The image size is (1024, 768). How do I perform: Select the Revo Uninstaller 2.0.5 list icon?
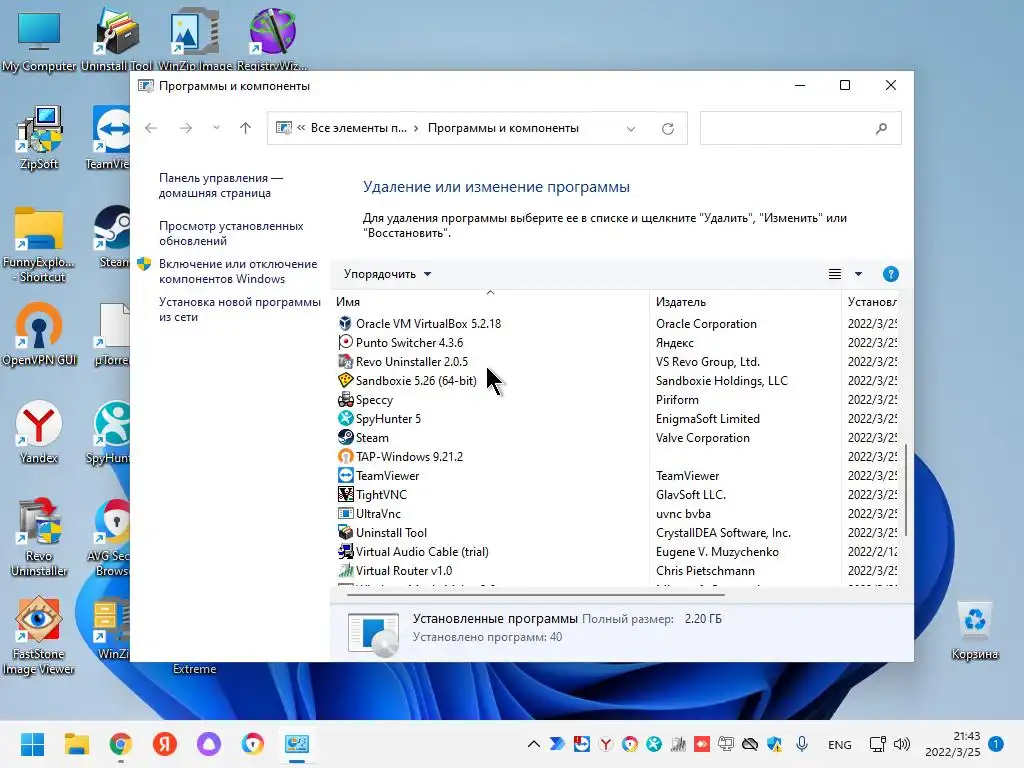tap(345, 361)
